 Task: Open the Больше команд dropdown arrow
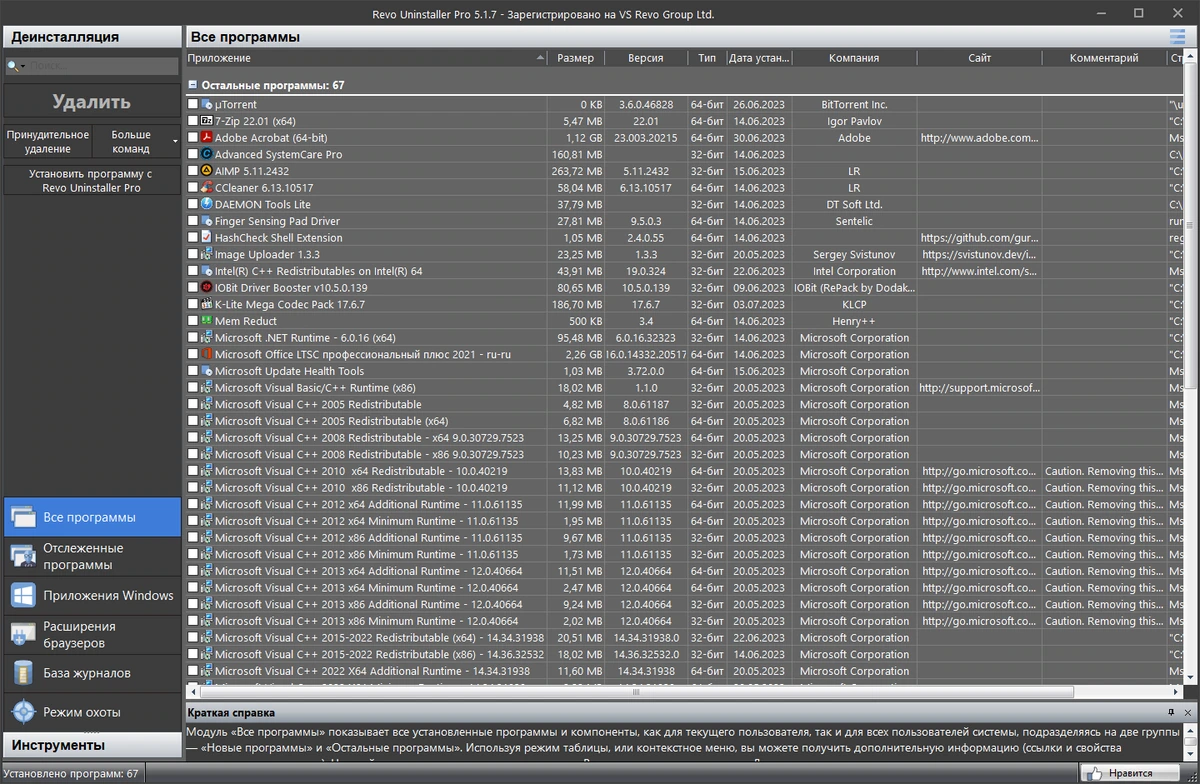click(175, 142)
